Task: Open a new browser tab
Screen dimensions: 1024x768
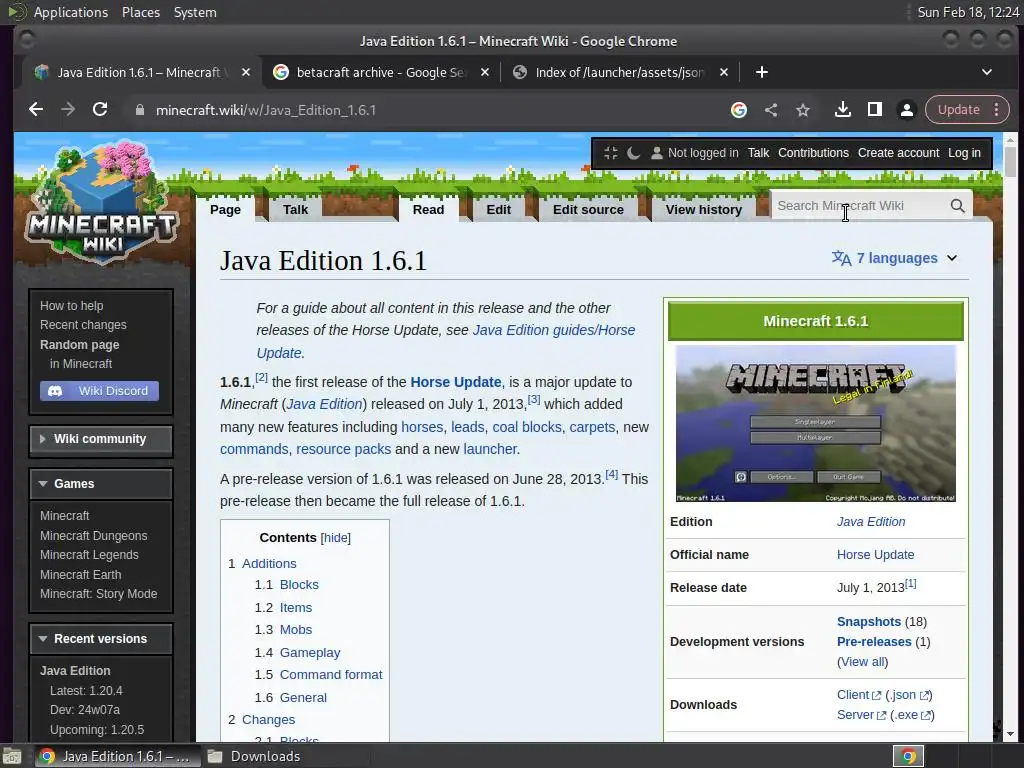Action: click(761, 72)
